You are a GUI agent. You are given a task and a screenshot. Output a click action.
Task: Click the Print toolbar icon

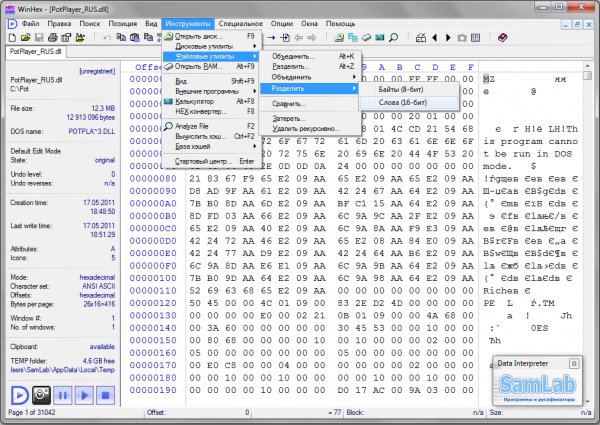coord(53,37)
